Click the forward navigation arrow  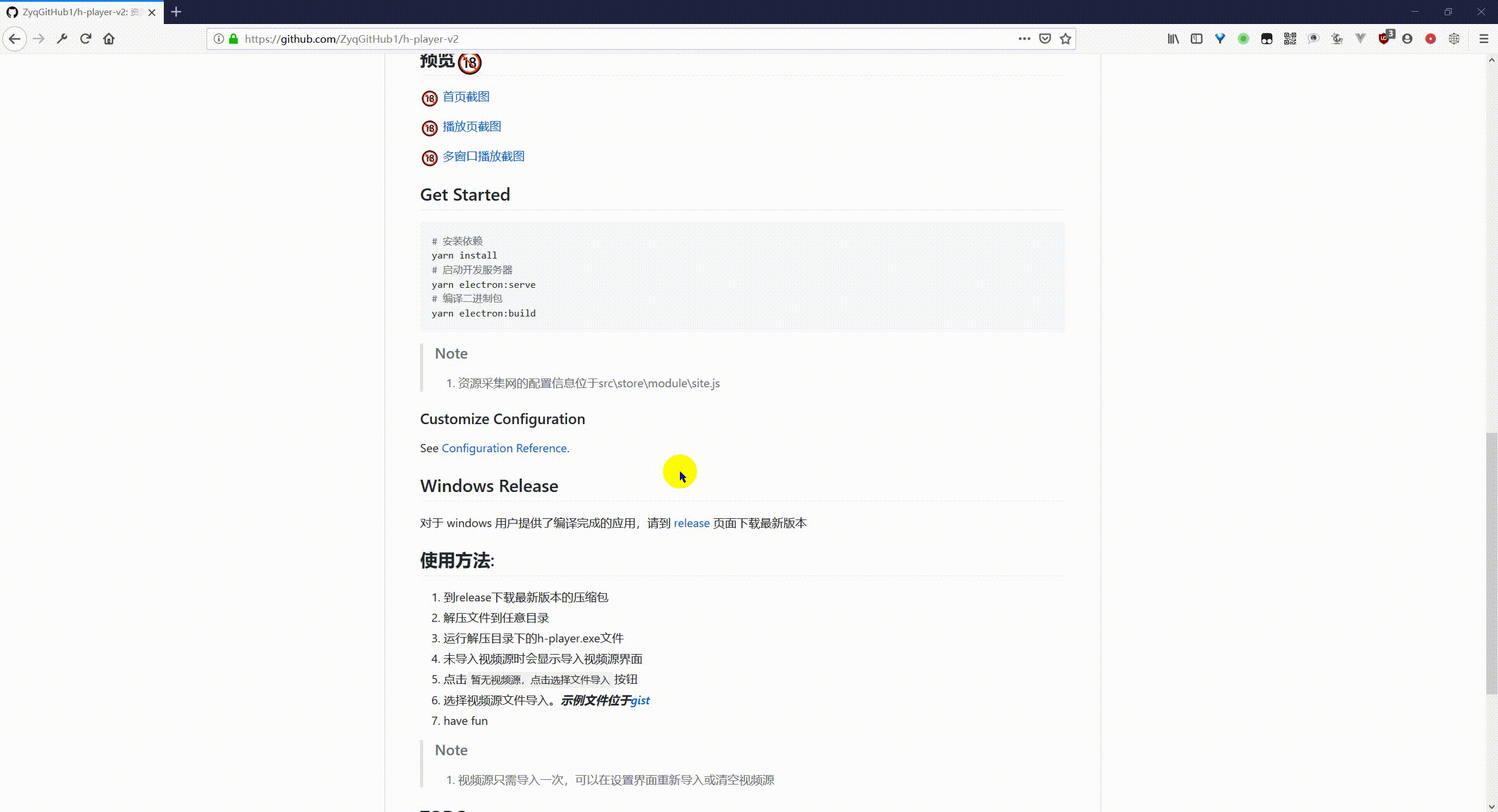(39, 39)
